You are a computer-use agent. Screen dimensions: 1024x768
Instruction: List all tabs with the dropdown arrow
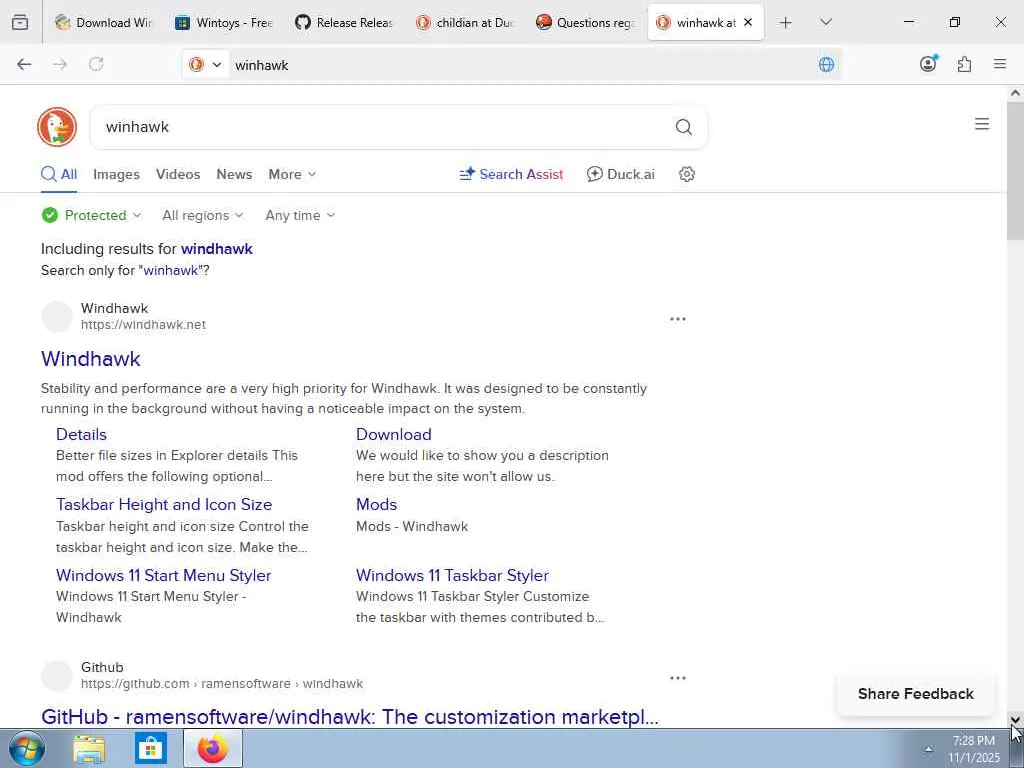tap(825, 22)
